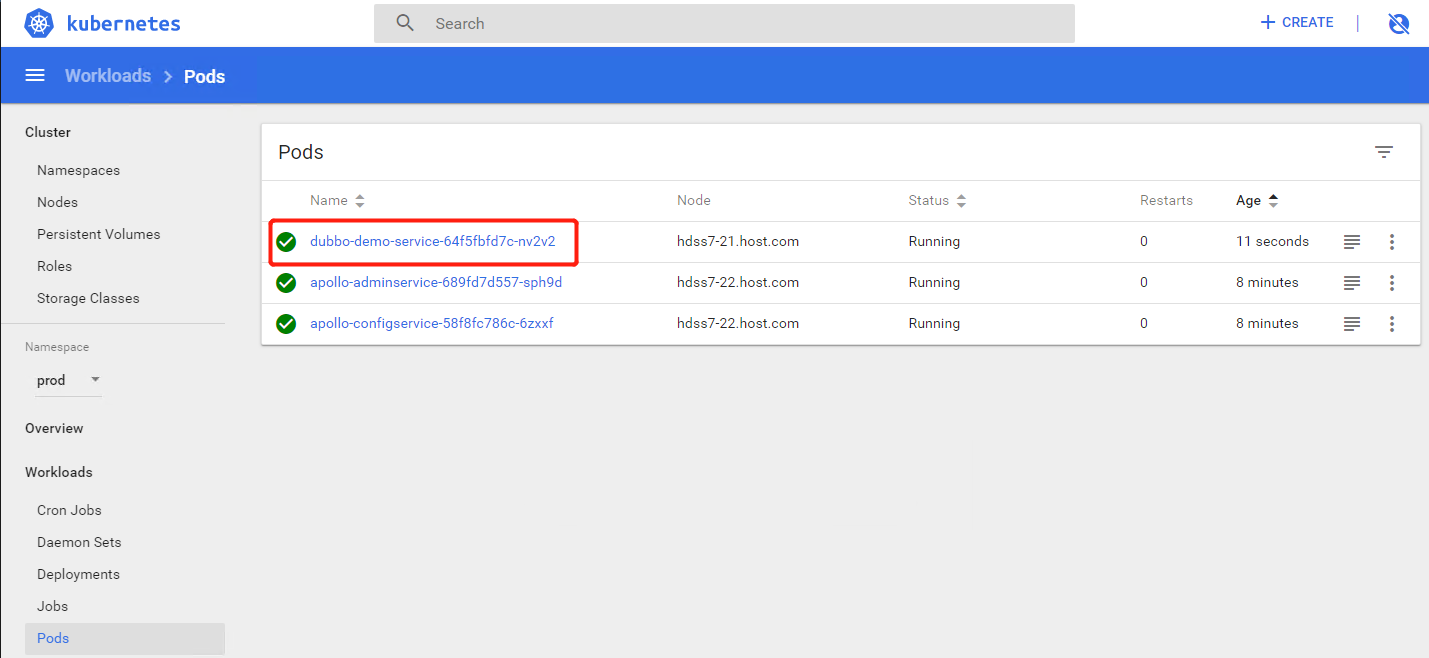Open the filter icon in Pods card
This screenshot has height=658, width=1429.
tap(1383, 152)
